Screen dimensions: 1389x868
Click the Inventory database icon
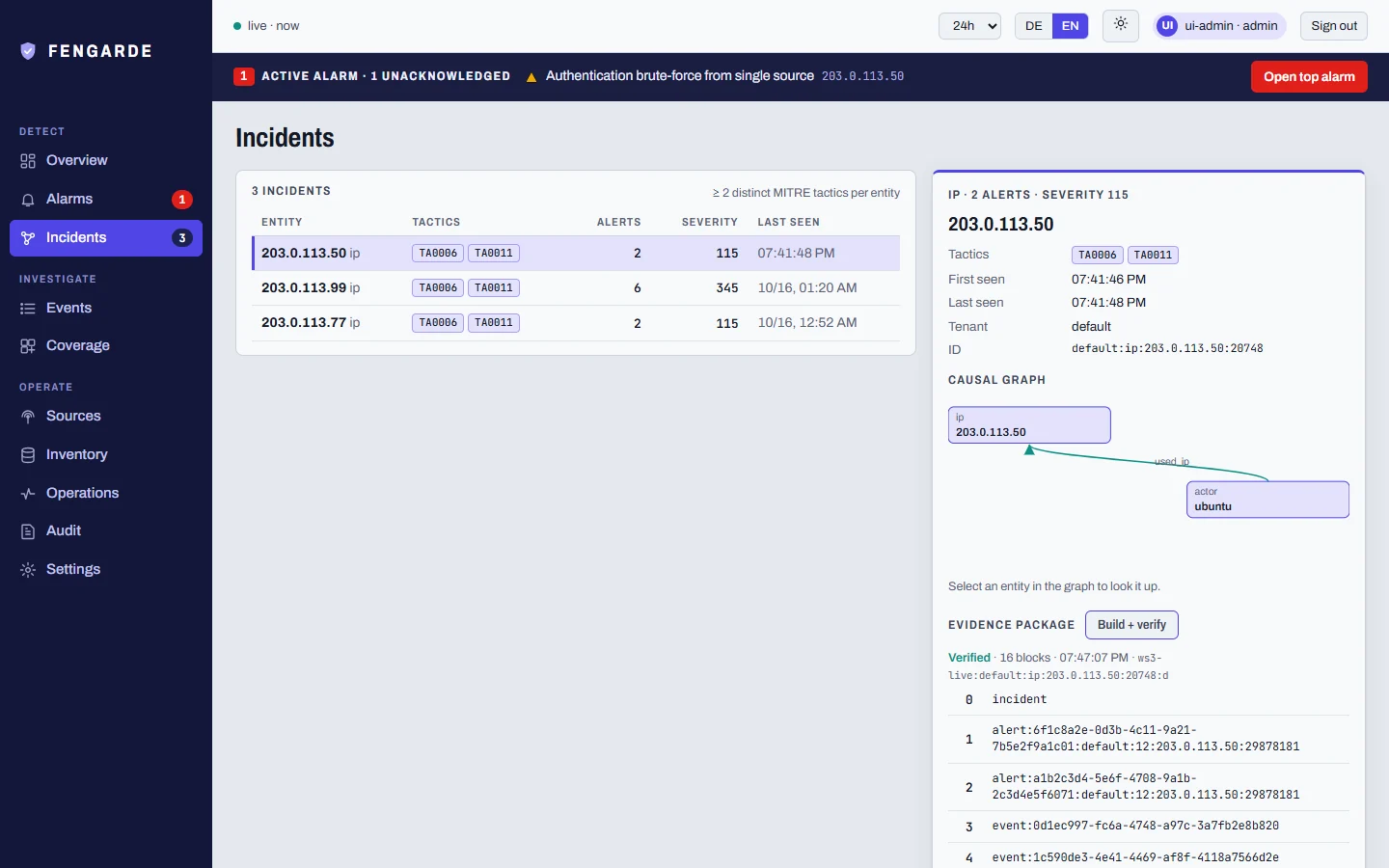pyautogui.click(x=28, y=455)
